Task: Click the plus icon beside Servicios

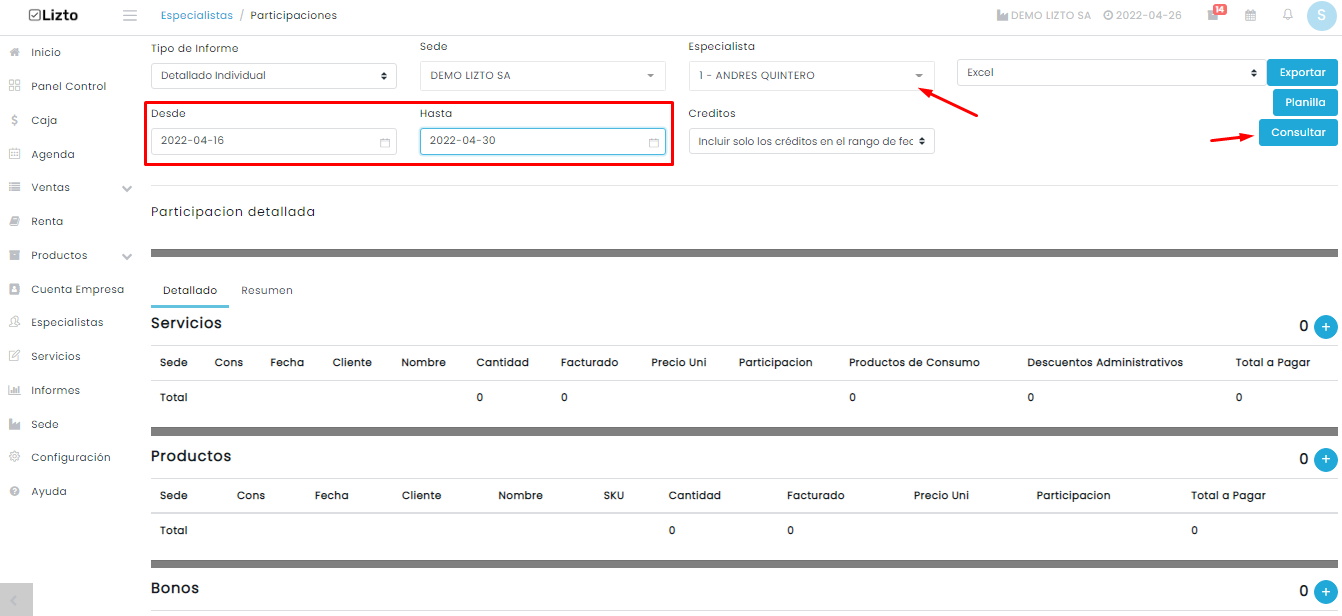Action: coord(1325,326)
